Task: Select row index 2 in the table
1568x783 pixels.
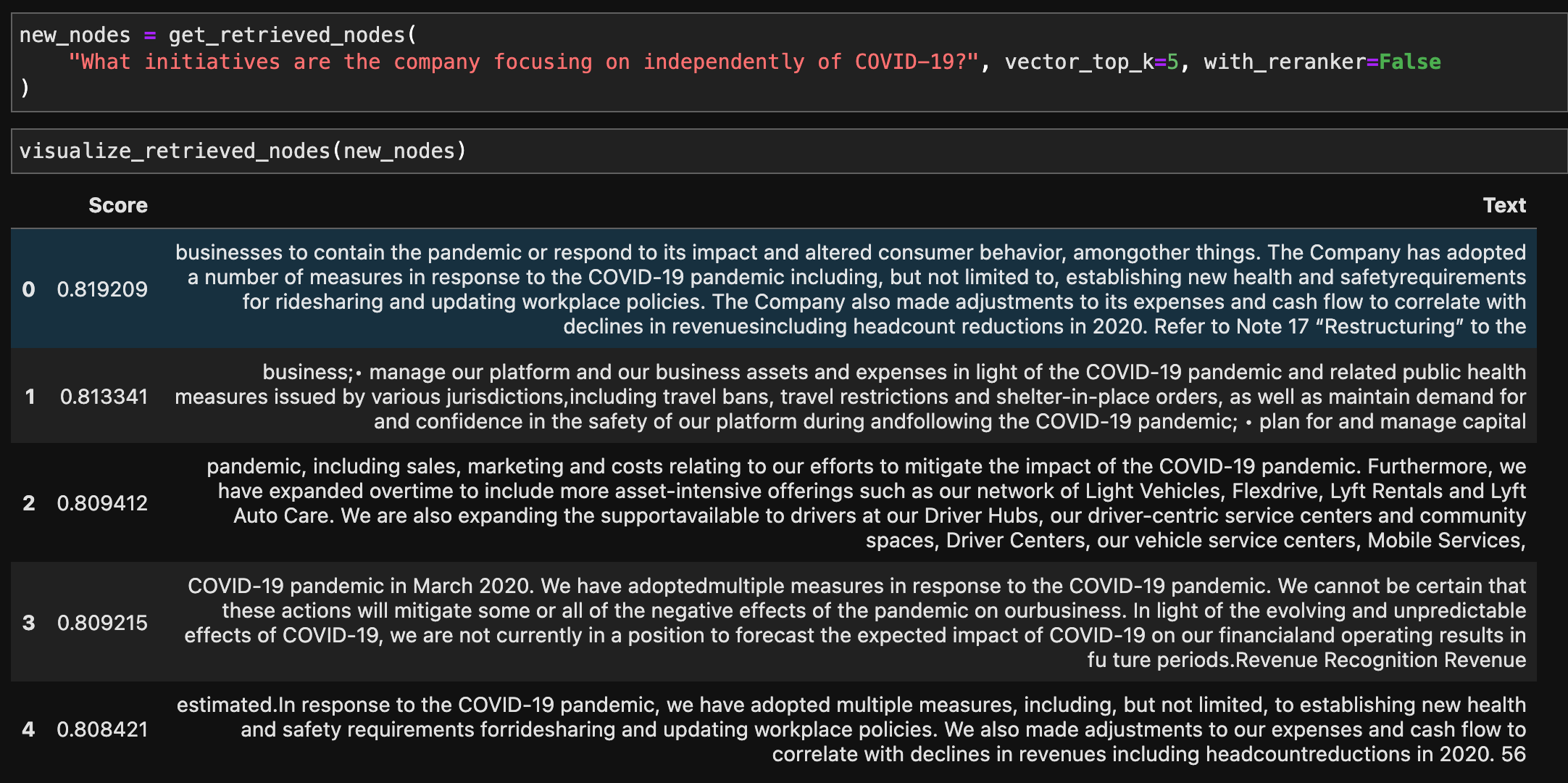Action: click(x=29, y=503)
